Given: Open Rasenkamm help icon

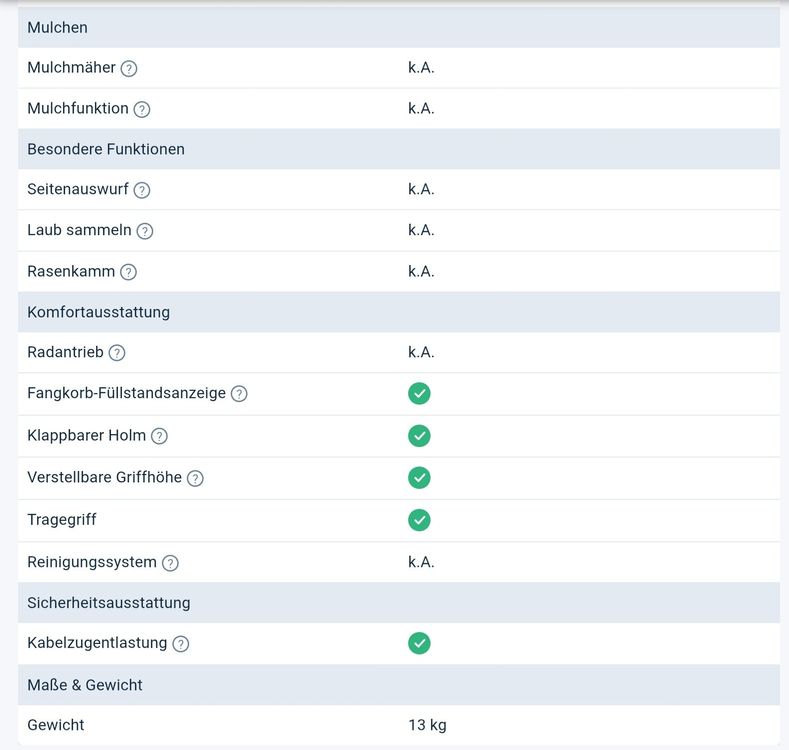Looking at the screenshot, I should click(128, 272).
